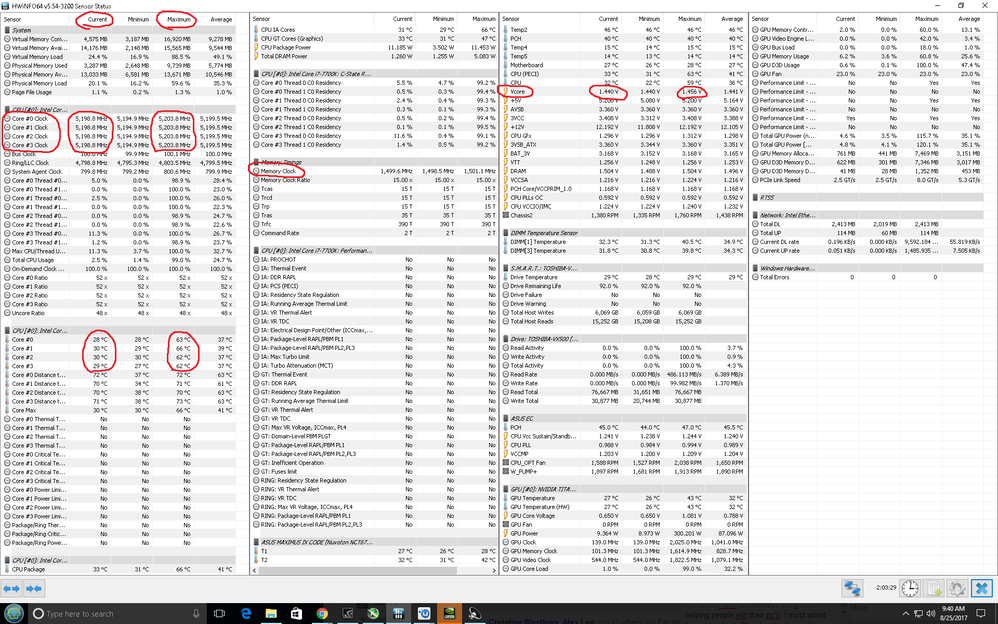Select the Virtual Memory Load row
The width and height of the screenshot is (998, 624).
[119, 57]
